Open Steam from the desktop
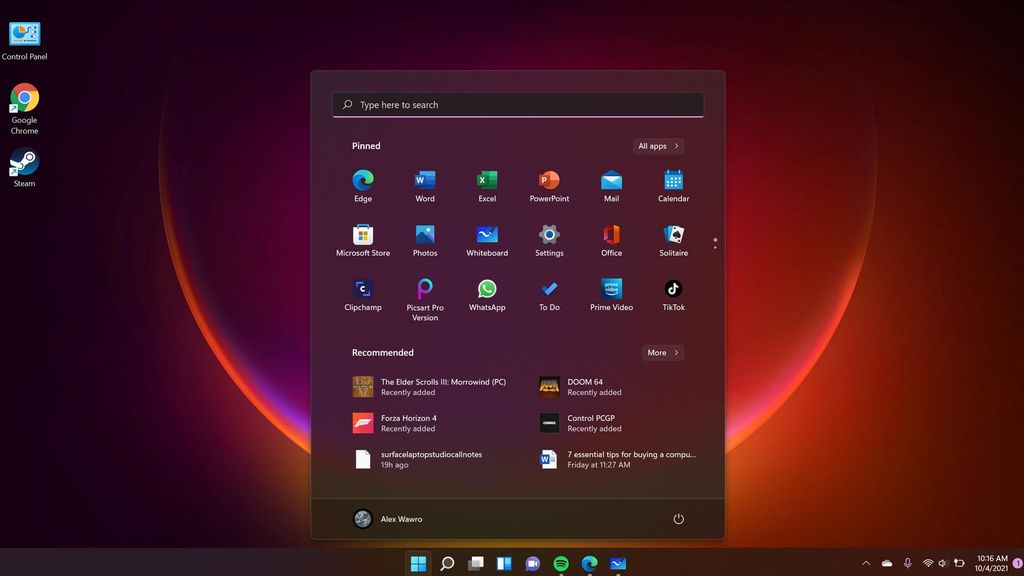Viewport: 1024px width, 576px height. [x=23, y=160]
